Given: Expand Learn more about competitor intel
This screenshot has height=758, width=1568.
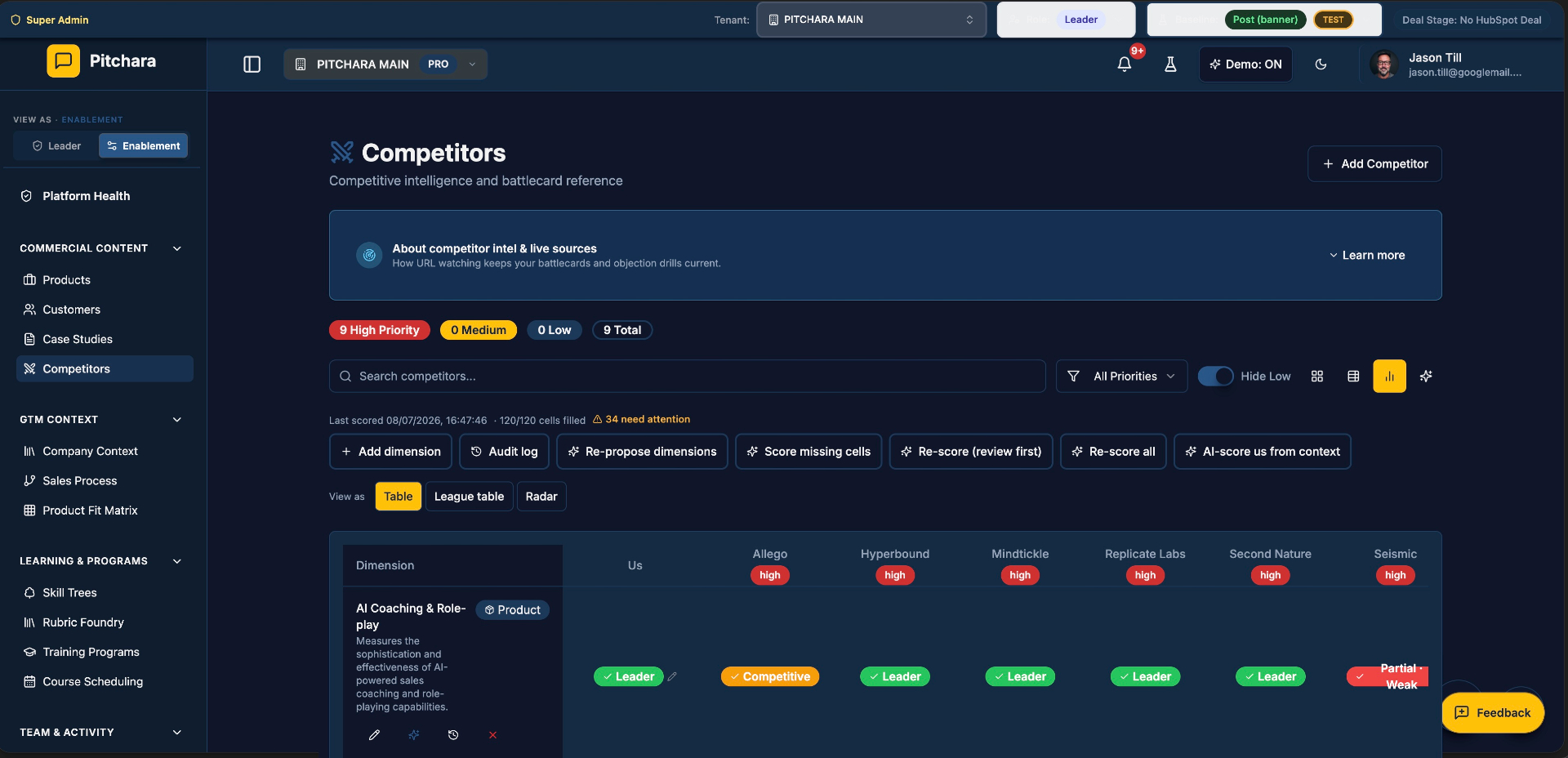Looking at the screenshot, I should (x=1367, y=256).
